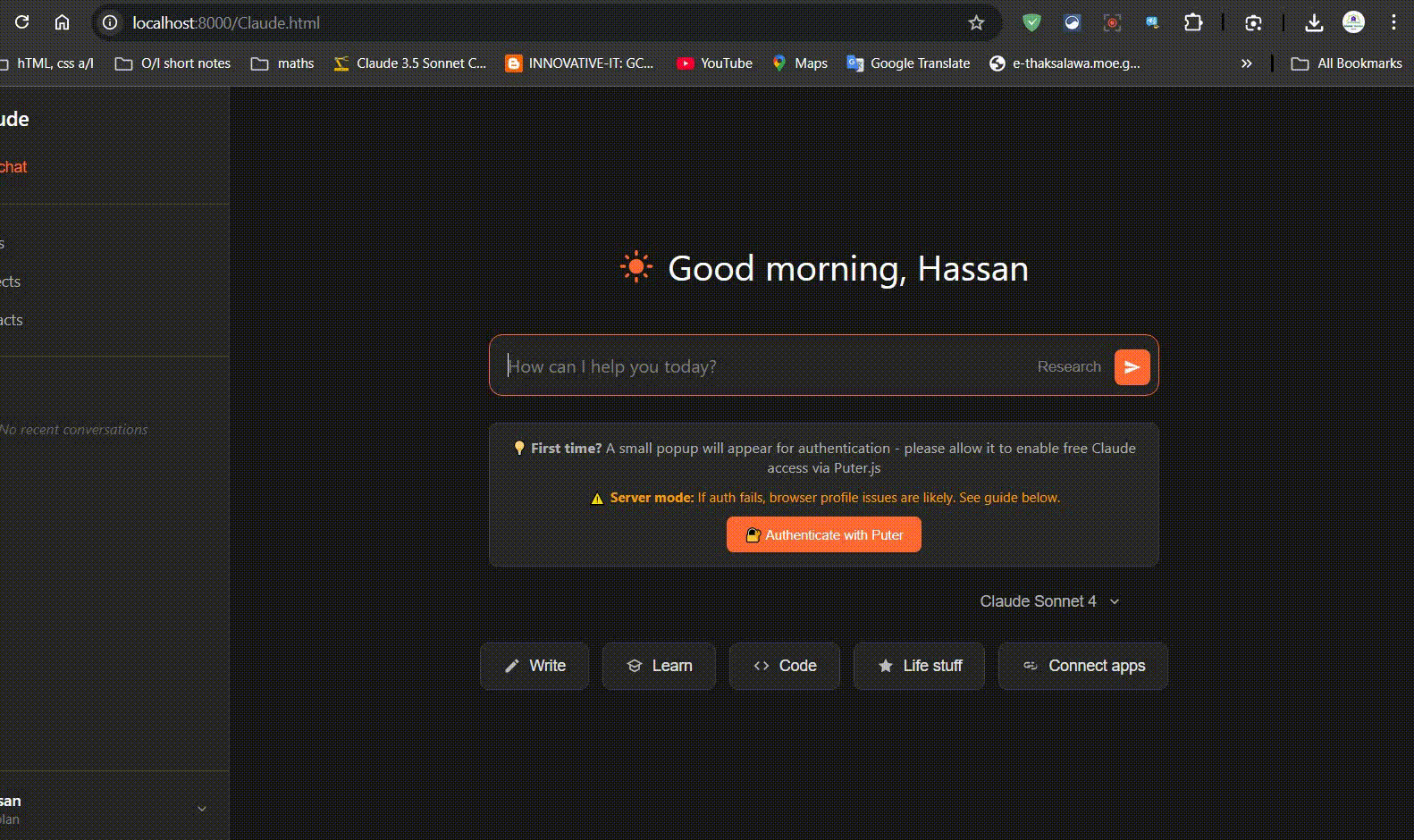Screen dimensions: 1414x840
Task: Open the All Bookmarks folder
Action: click(x=1347, y=63)
